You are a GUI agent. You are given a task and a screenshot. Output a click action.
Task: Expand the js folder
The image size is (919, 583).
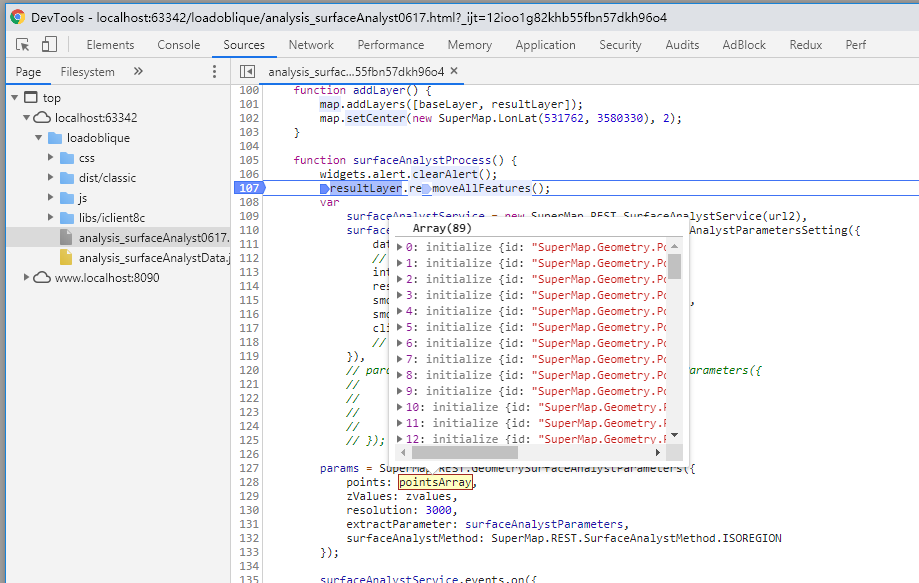[50, 197]
